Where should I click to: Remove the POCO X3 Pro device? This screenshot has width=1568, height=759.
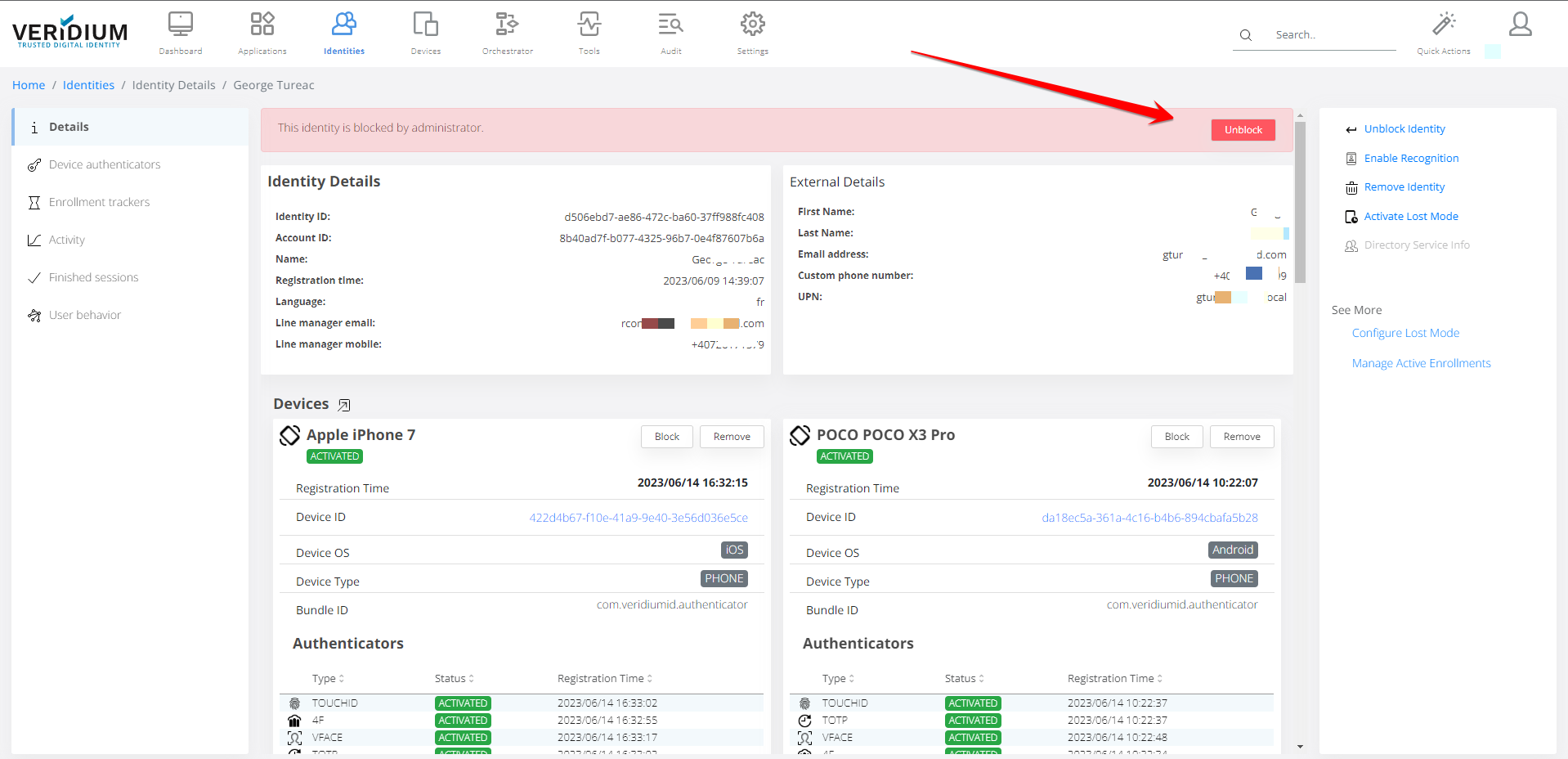click(1241, 437)
